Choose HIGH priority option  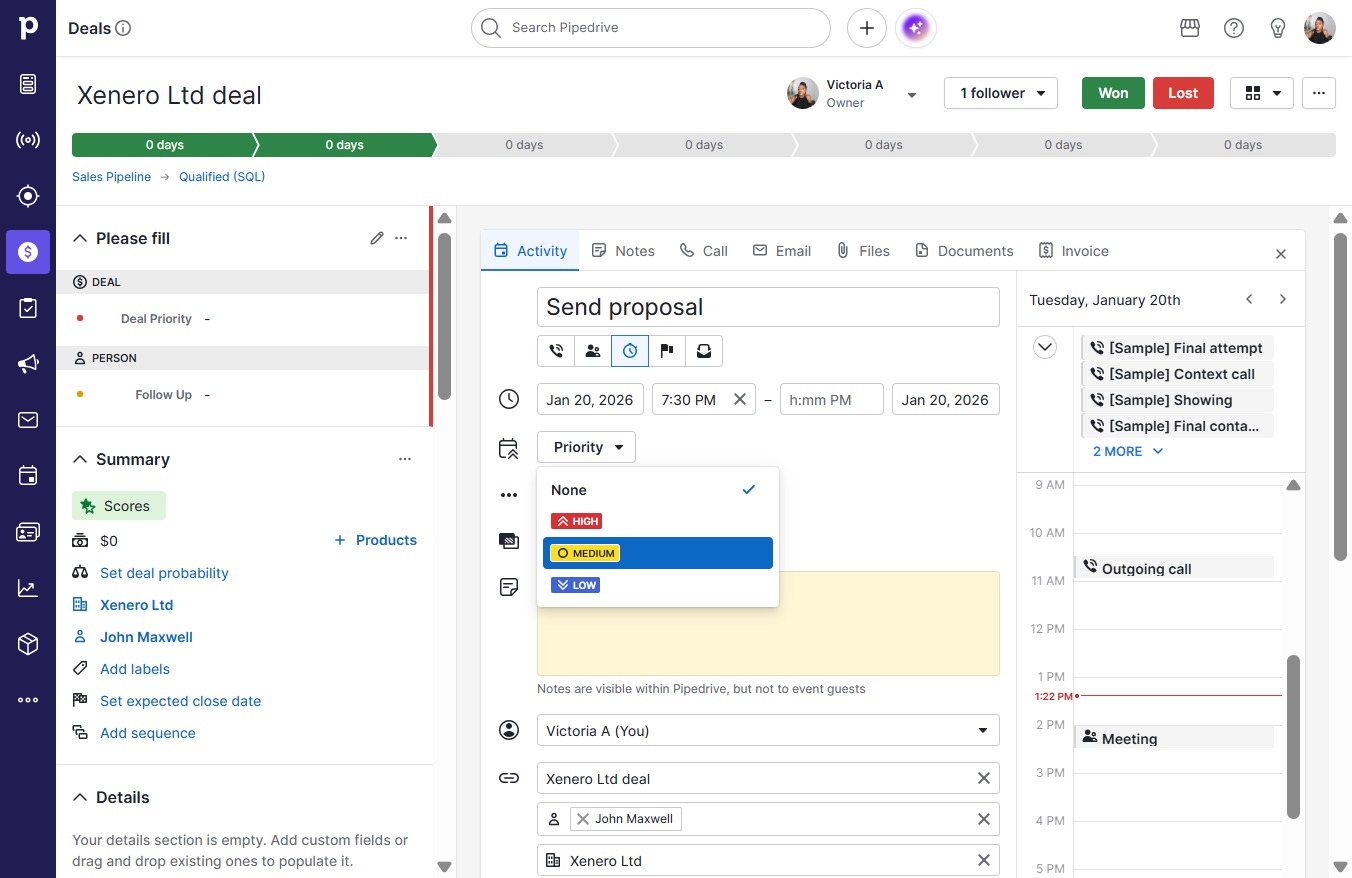click(x=658, y=521)
